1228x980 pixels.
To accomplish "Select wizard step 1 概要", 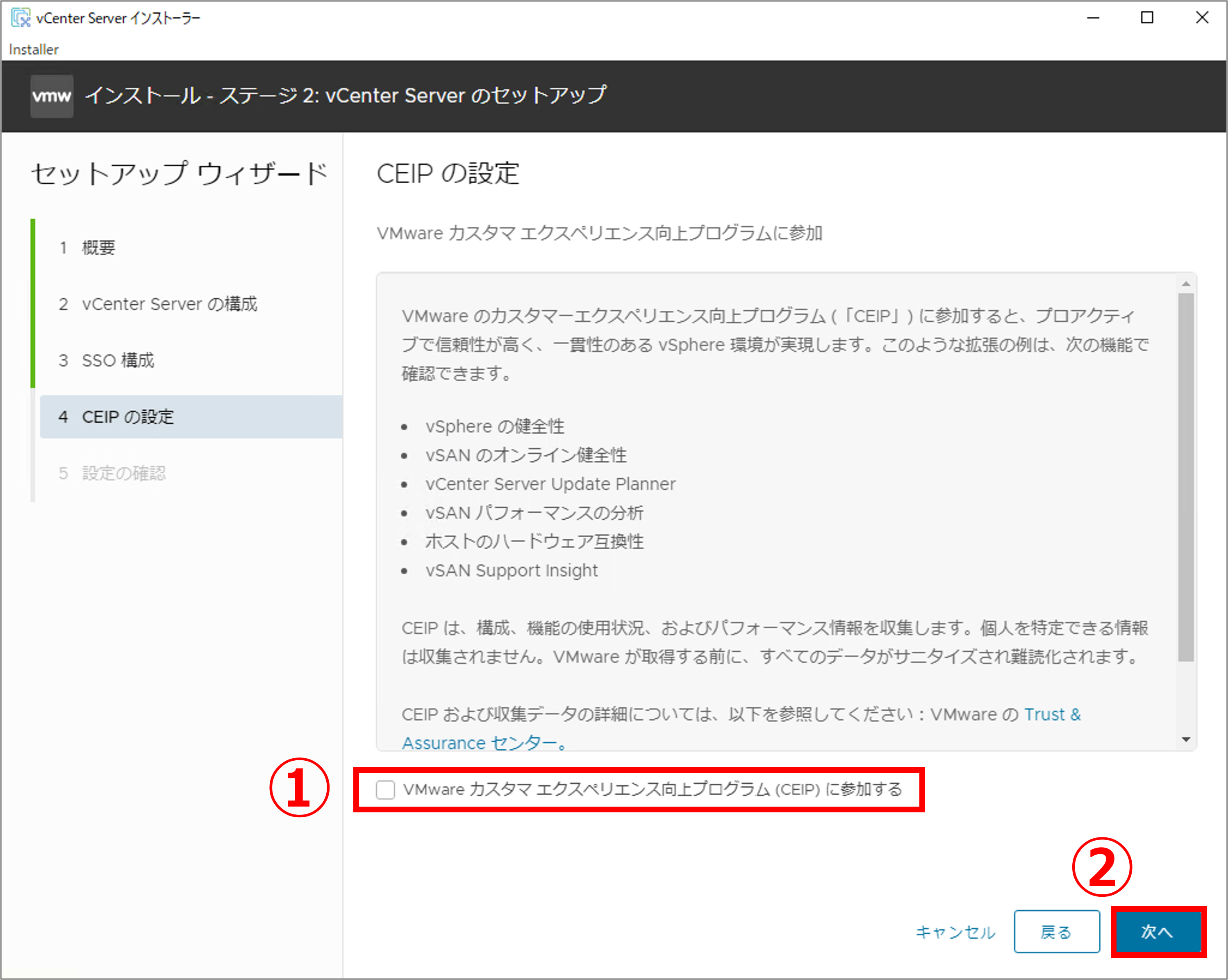I will point(87,248).
